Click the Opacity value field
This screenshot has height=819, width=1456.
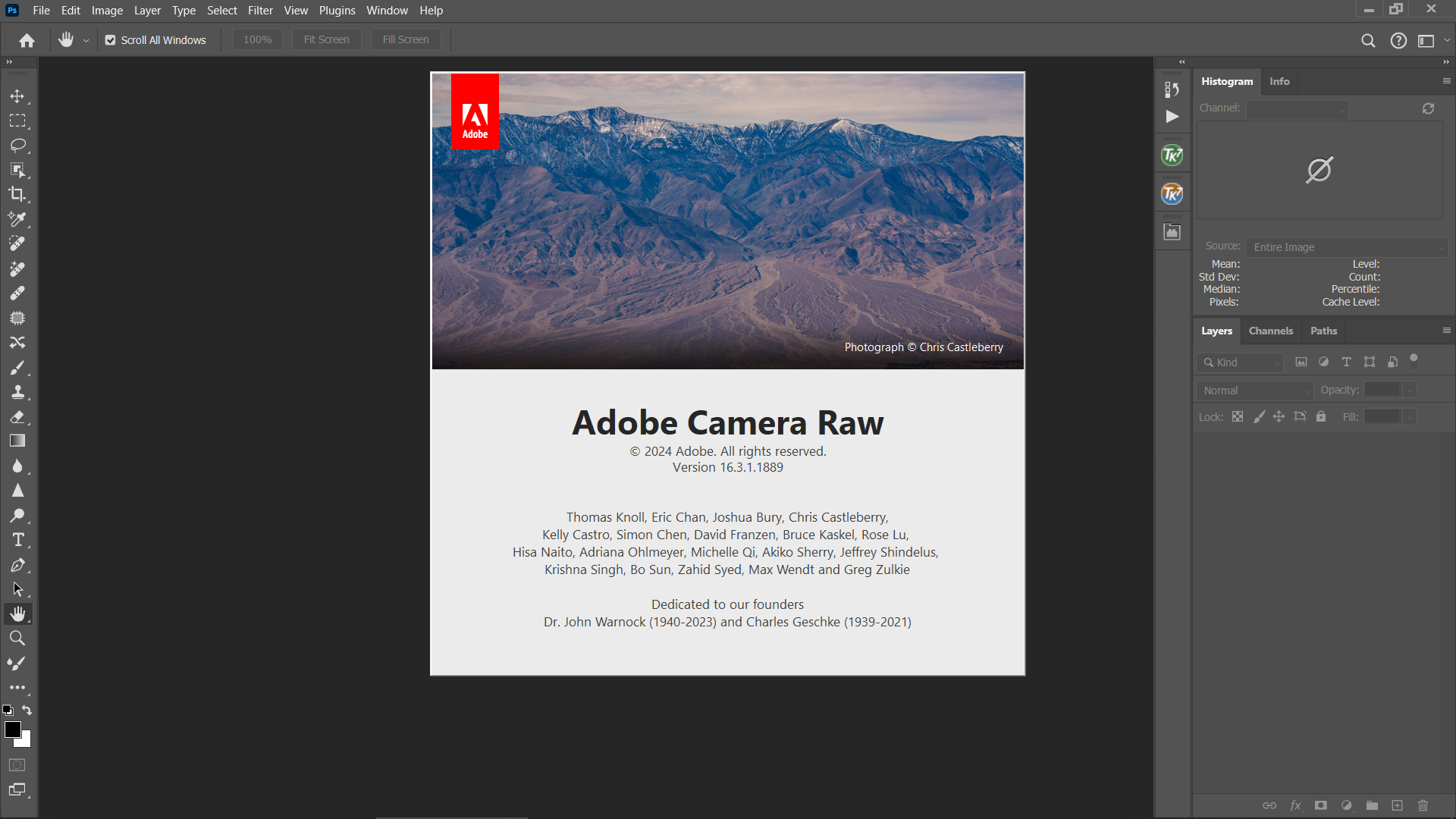coord(1382,390)
